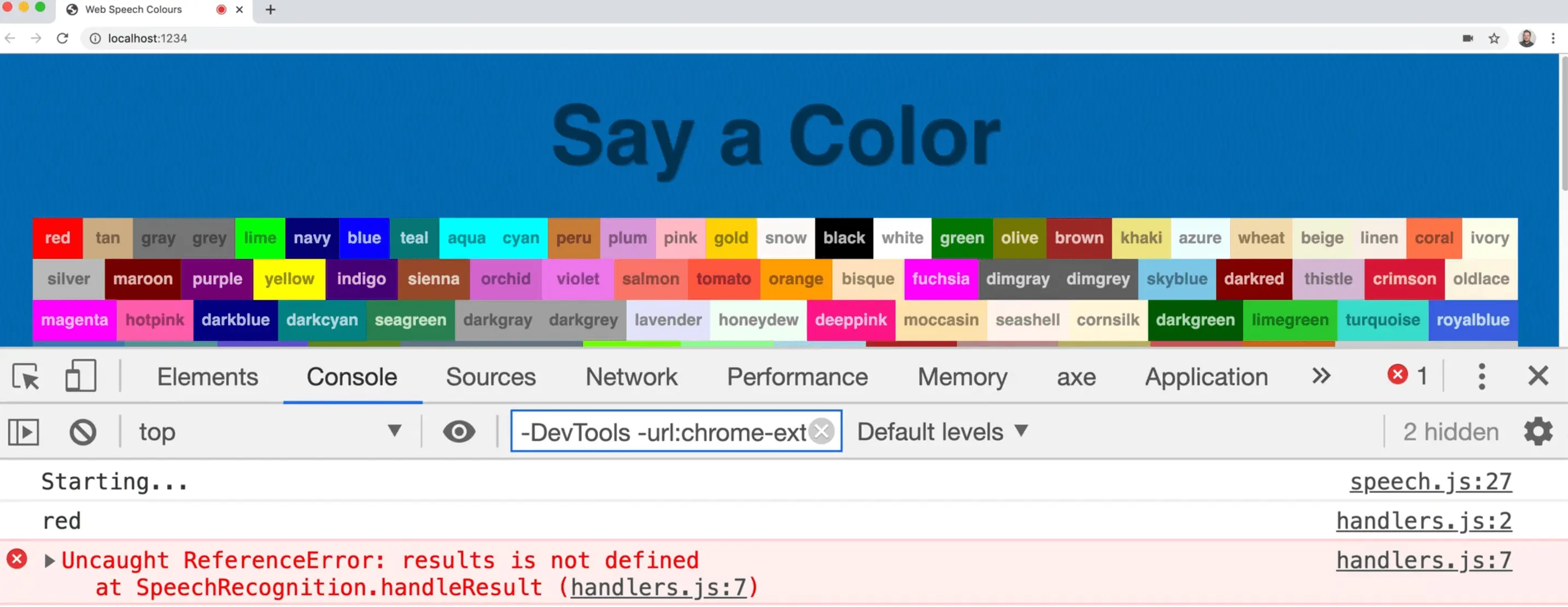Toggle the device toolbar icon
The image size is (1568, 607).
80,376
